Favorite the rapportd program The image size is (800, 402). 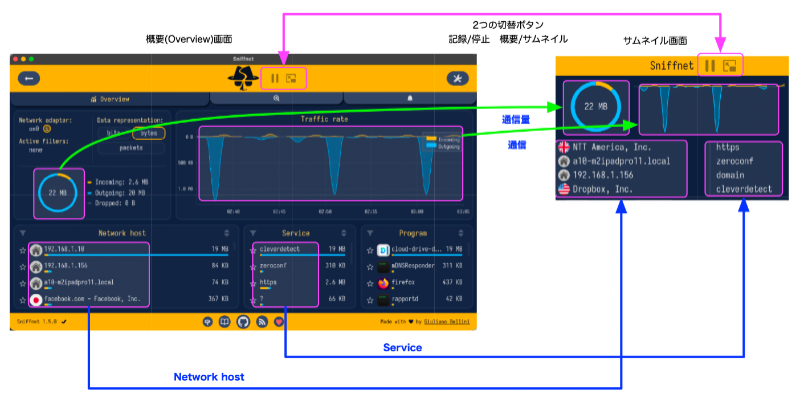point(370,300)
